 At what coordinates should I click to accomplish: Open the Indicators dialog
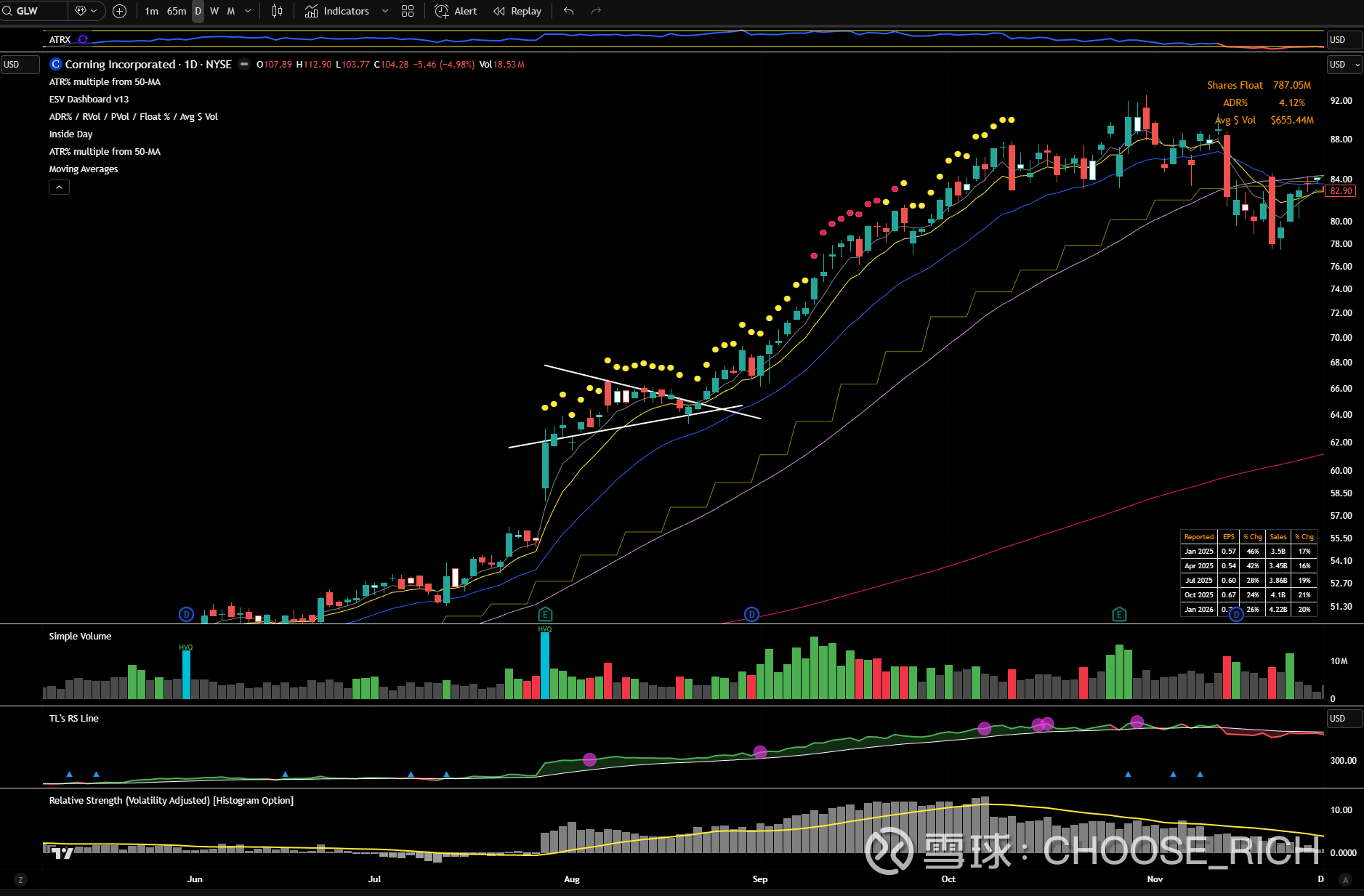tap(337, 11)
